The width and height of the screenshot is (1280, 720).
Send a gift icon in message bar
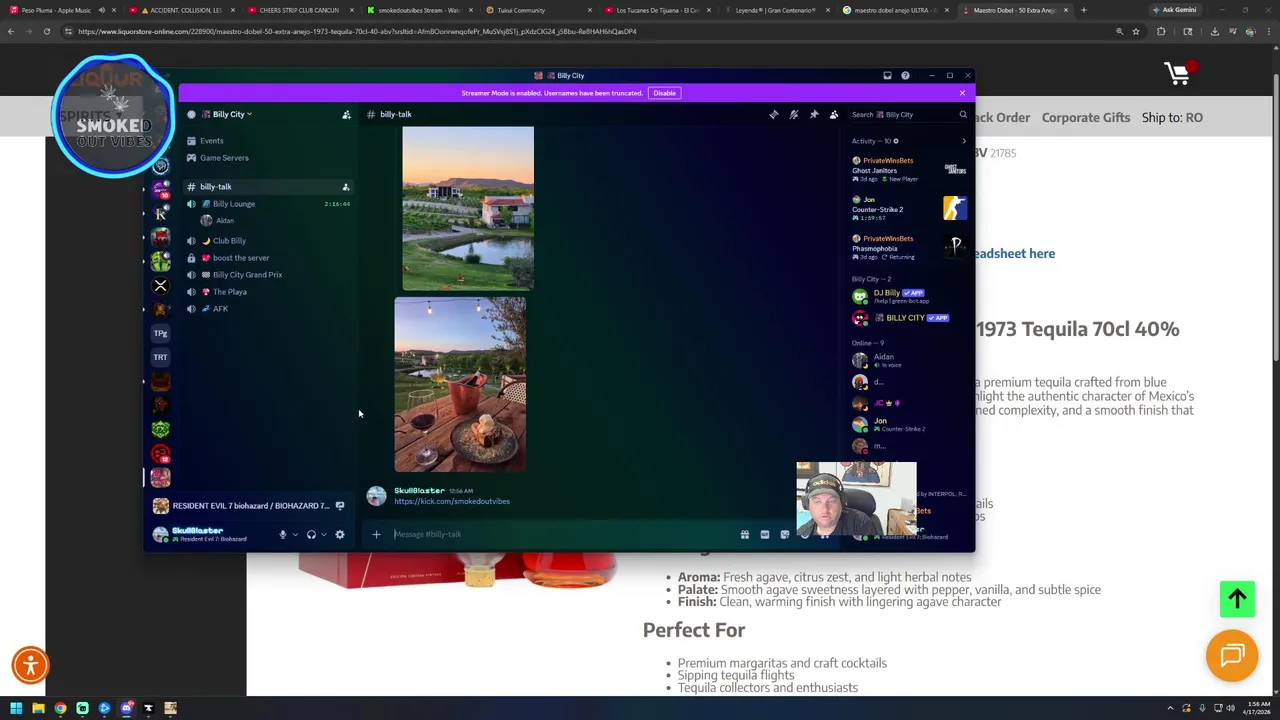(x=744, y=534)
